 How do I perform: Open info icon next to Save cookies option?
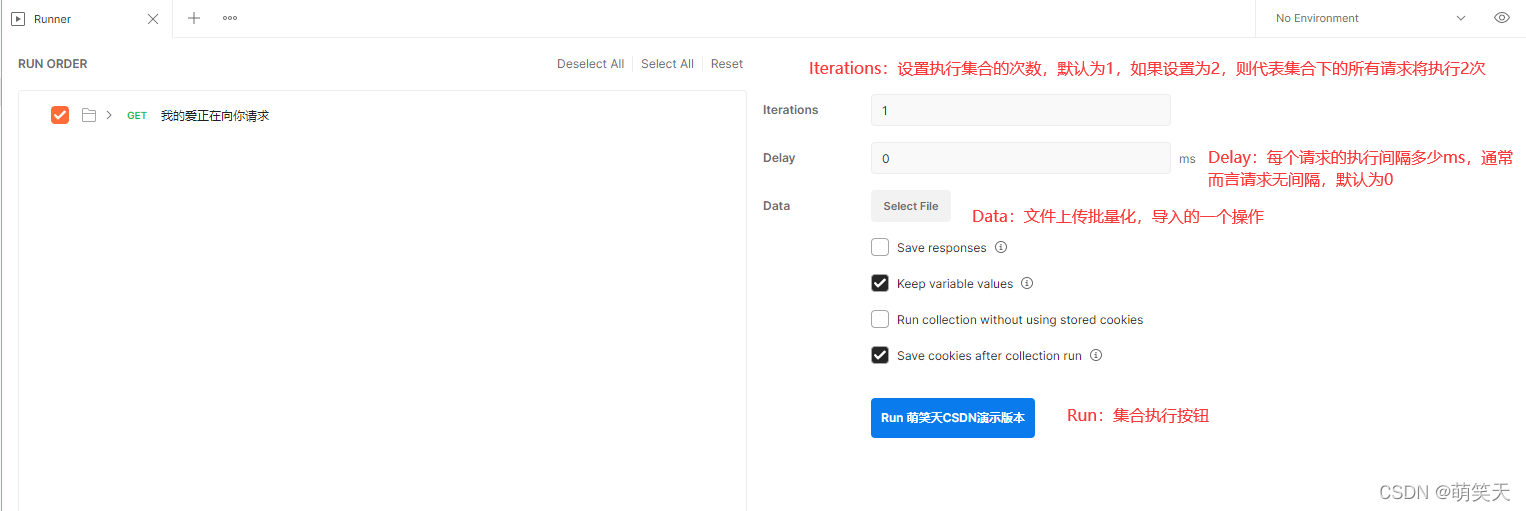1096,355
